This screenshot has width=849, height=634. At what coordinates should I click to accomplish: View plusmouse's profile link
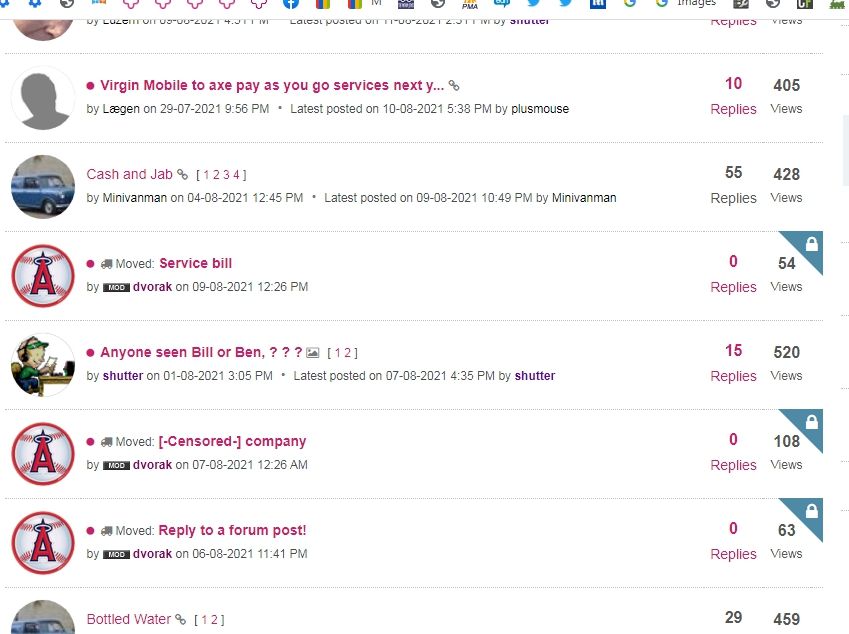(x=540, y=108)
